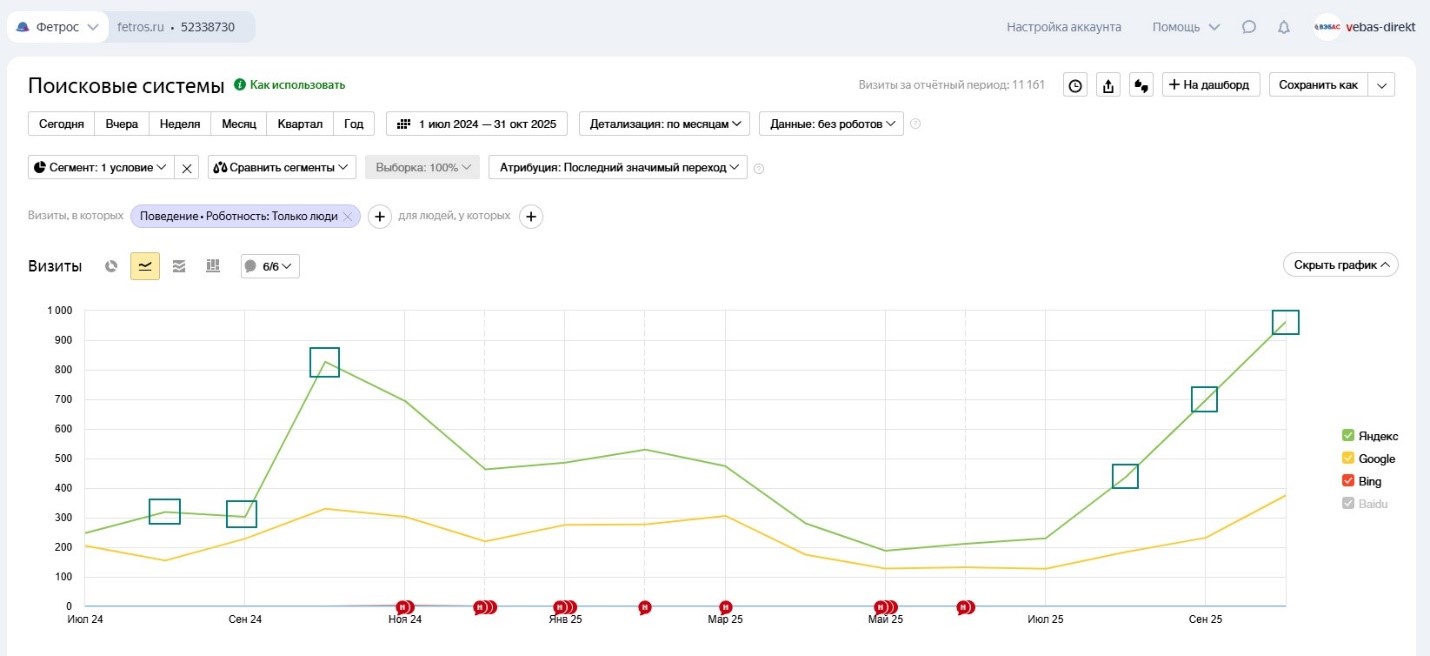Open Сравнить сегменты dropdown
The width and height of the screenshot is (1430, 656).
pyautogui.click(x=282, y=167)
